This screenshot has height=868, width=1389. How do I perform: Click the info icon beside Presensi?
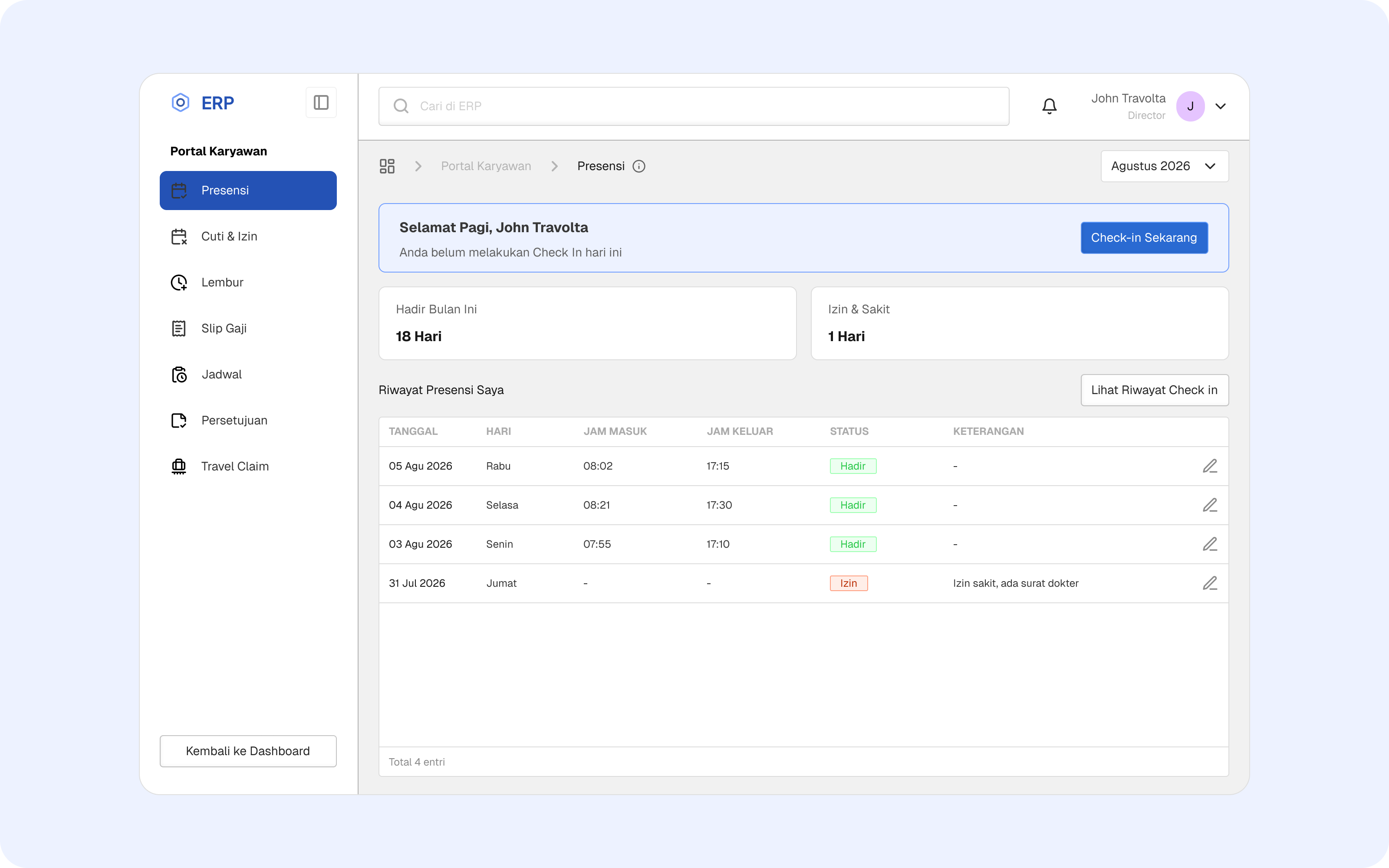click(639, 166)
